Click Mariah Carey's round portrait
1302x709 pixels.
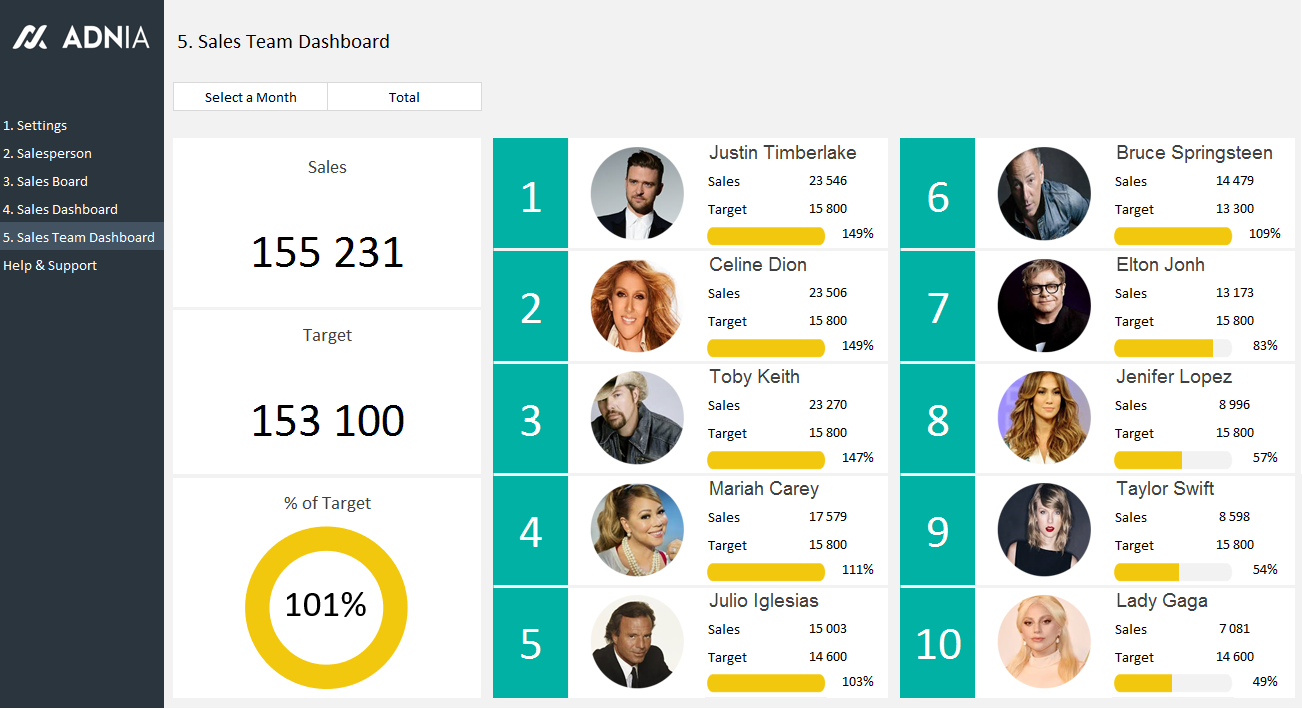click(637, 530)
